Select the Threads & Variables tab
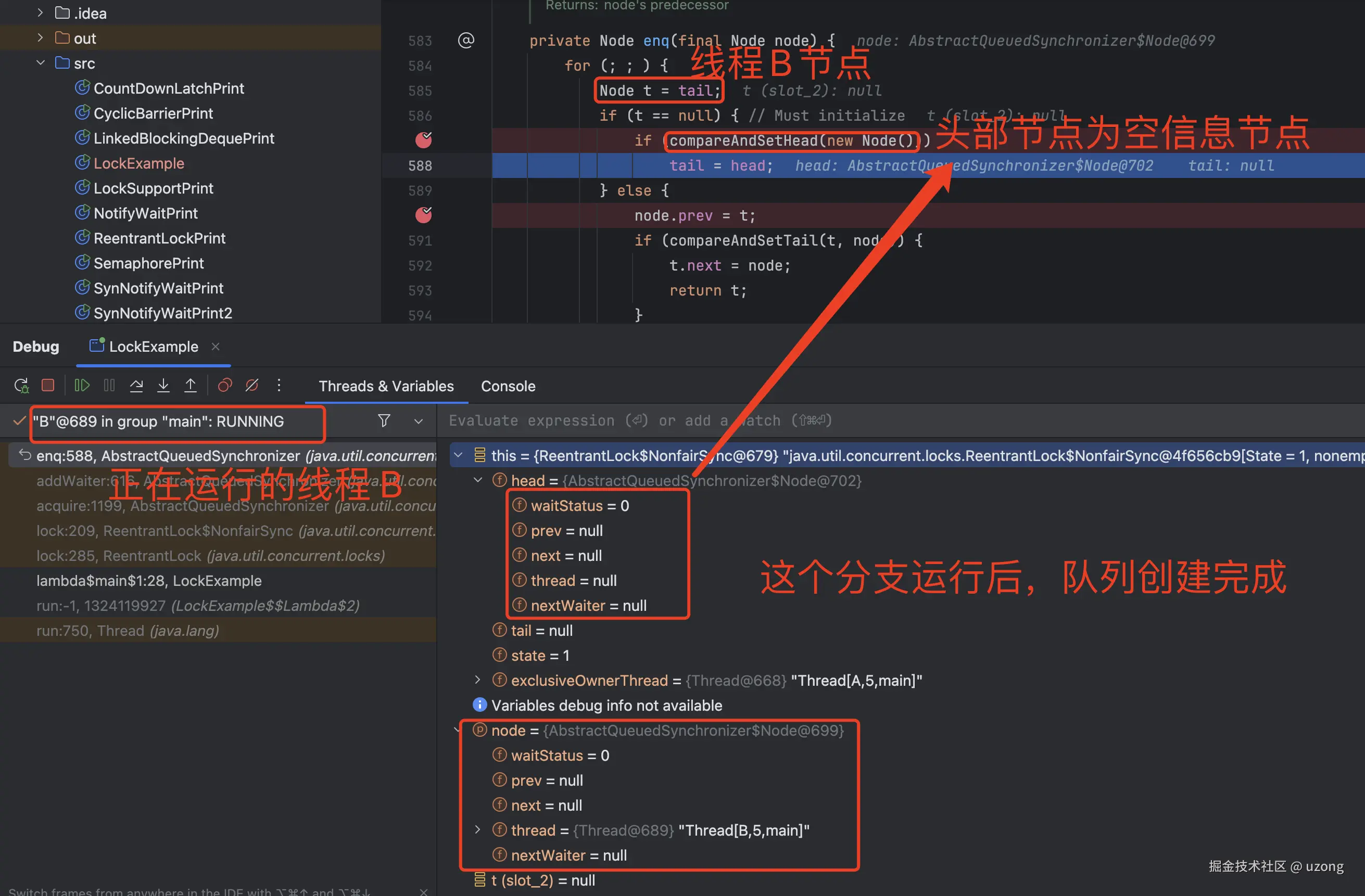Screen dimensions: 1365x896 tap(386, 386)
